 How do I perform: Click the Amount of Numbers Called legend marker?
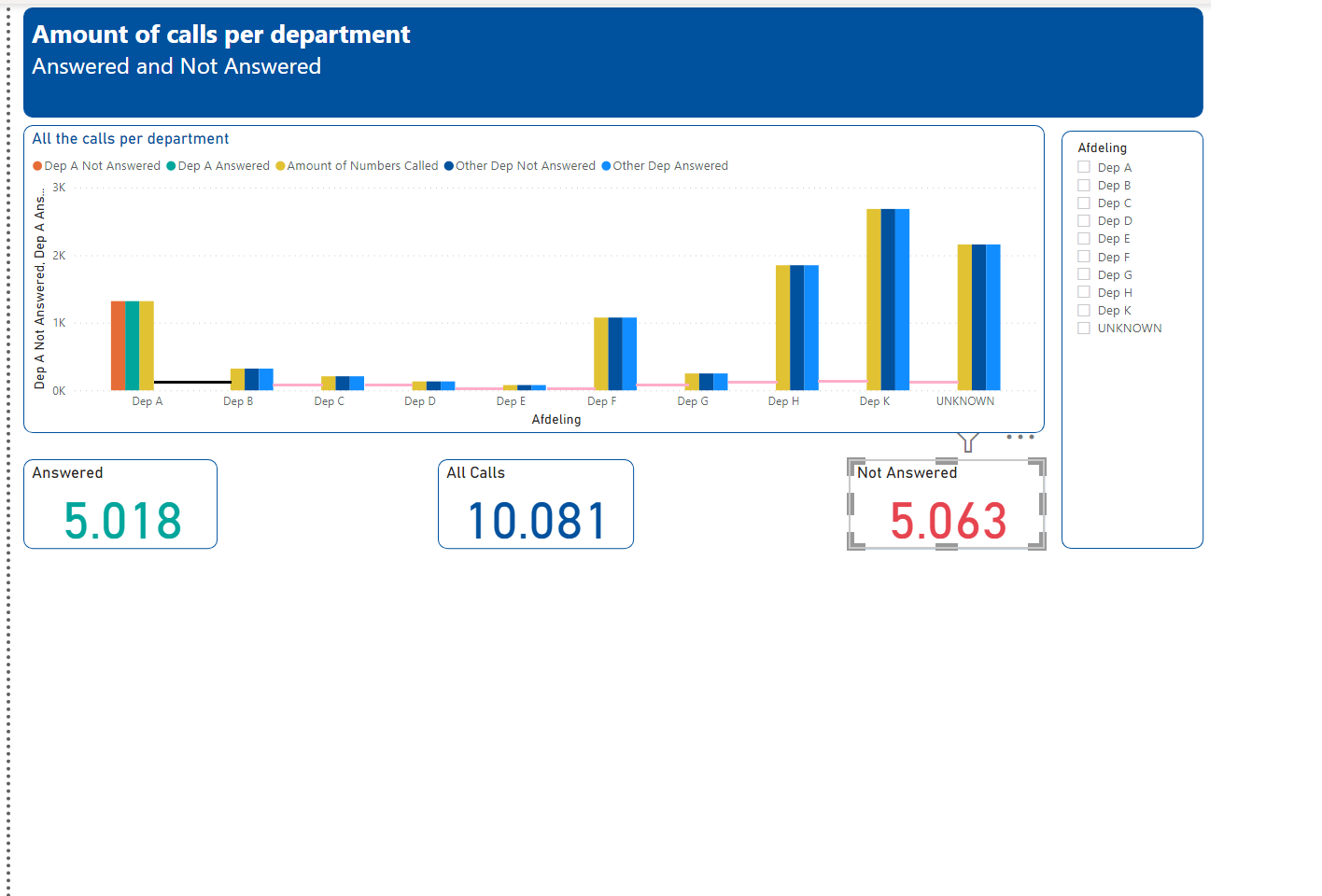(x=280, y=166)
